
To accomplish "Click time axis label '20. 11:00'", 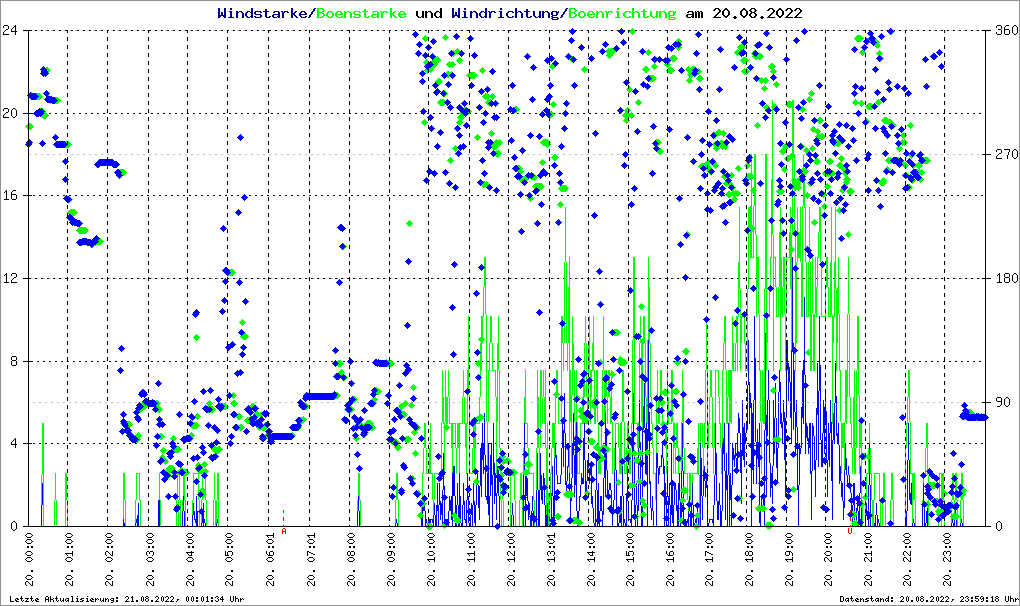I will [470, 559].
